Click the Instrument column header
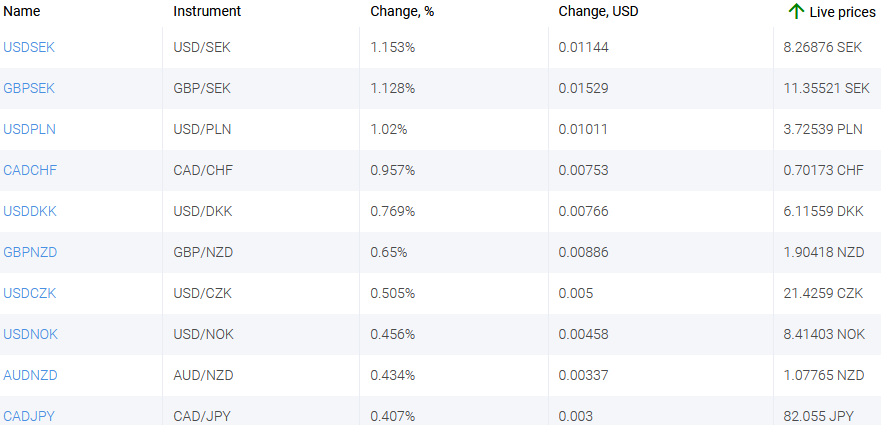Screen dimensions: 881x425 206,12
